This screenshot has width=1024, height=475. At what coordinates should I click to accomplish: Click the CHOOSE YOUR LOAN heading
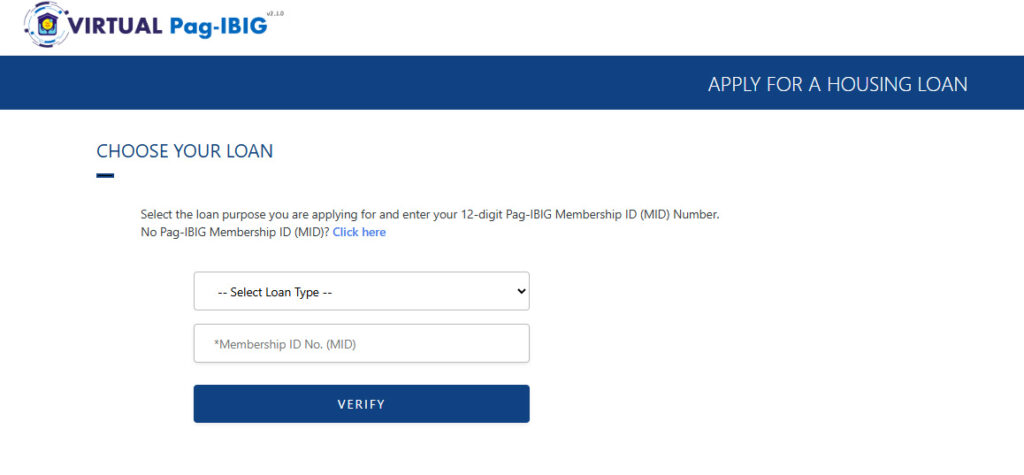[185, 152]
